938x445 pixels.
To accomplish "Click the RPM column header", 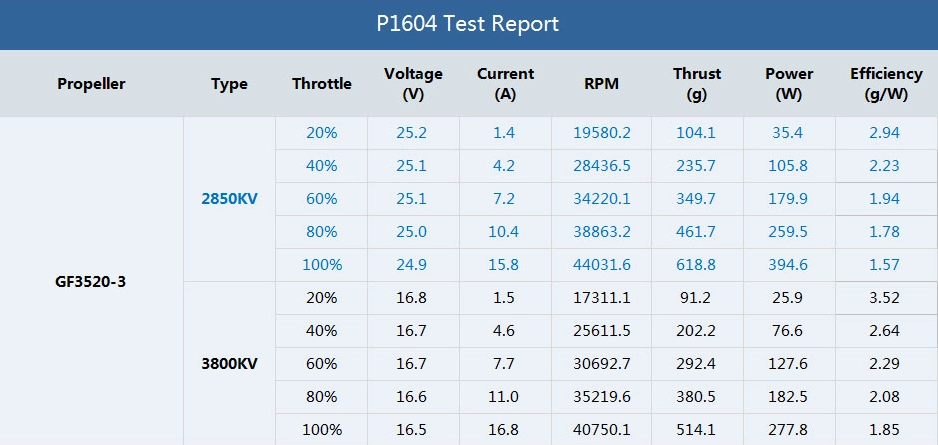I will click(601, 84).
